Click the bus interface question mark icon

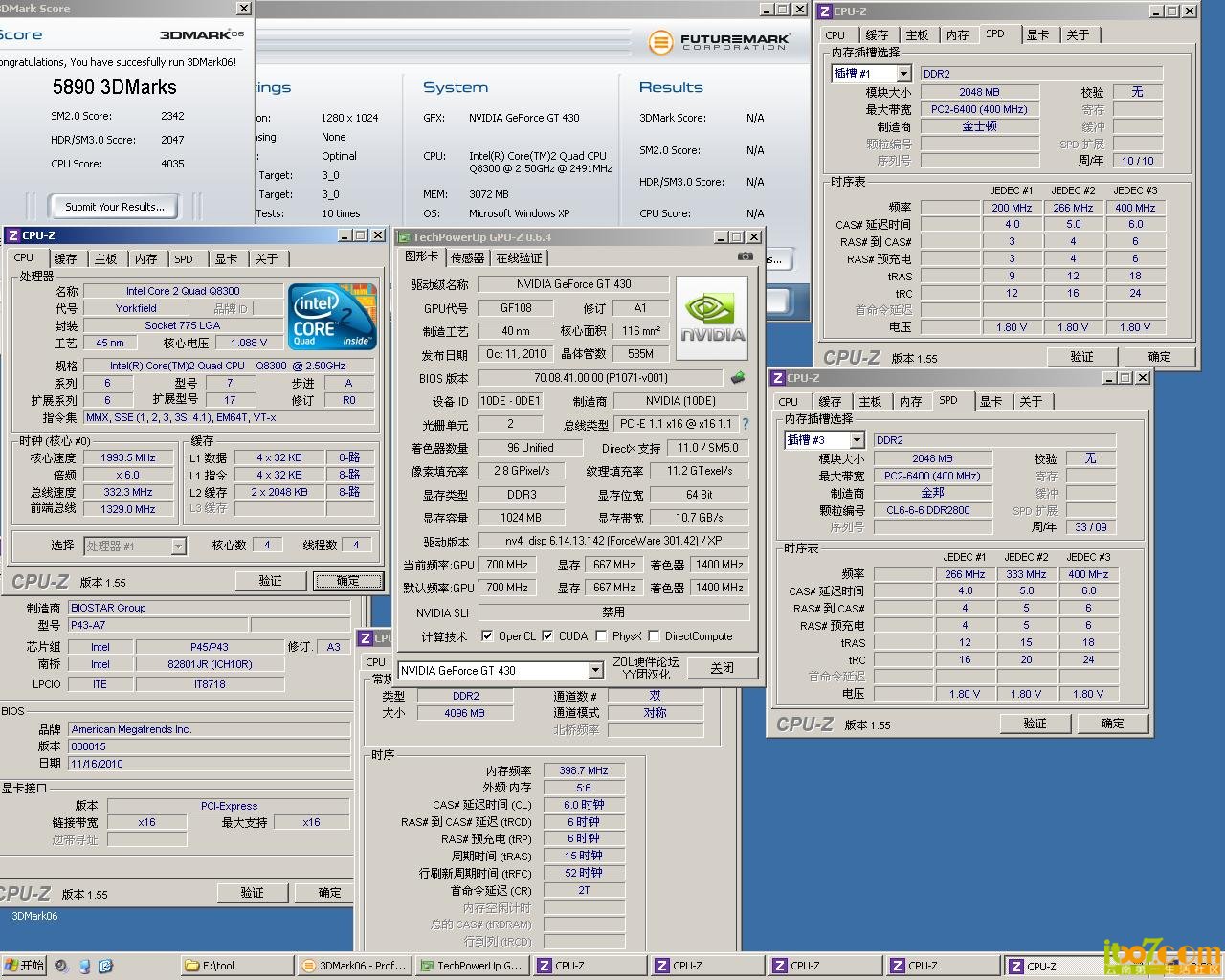tap(746, 423)
